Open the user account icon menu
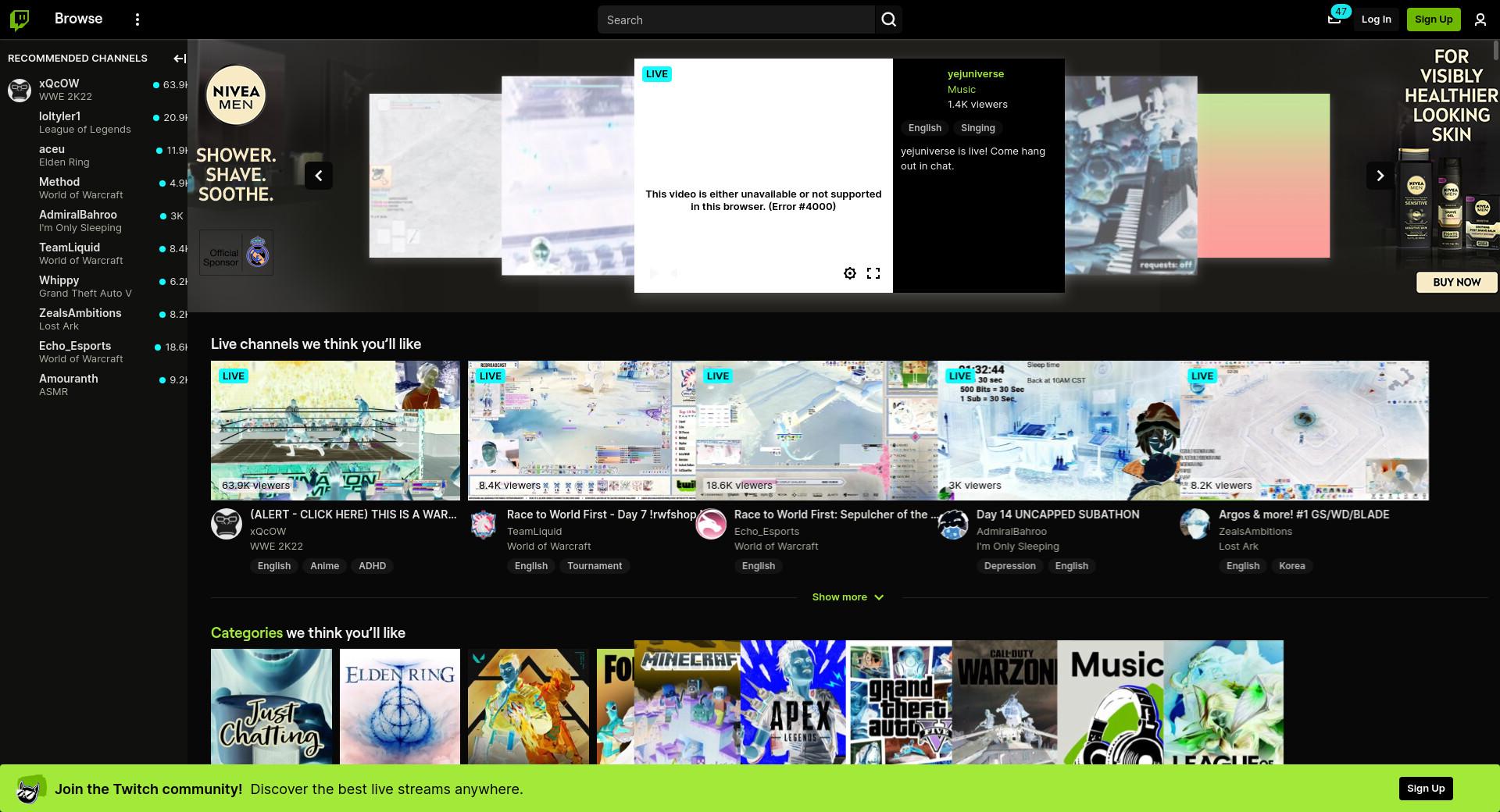The width and height of the screenshot is (1500, 812). pyautogui.click(x=1480, y=20)
